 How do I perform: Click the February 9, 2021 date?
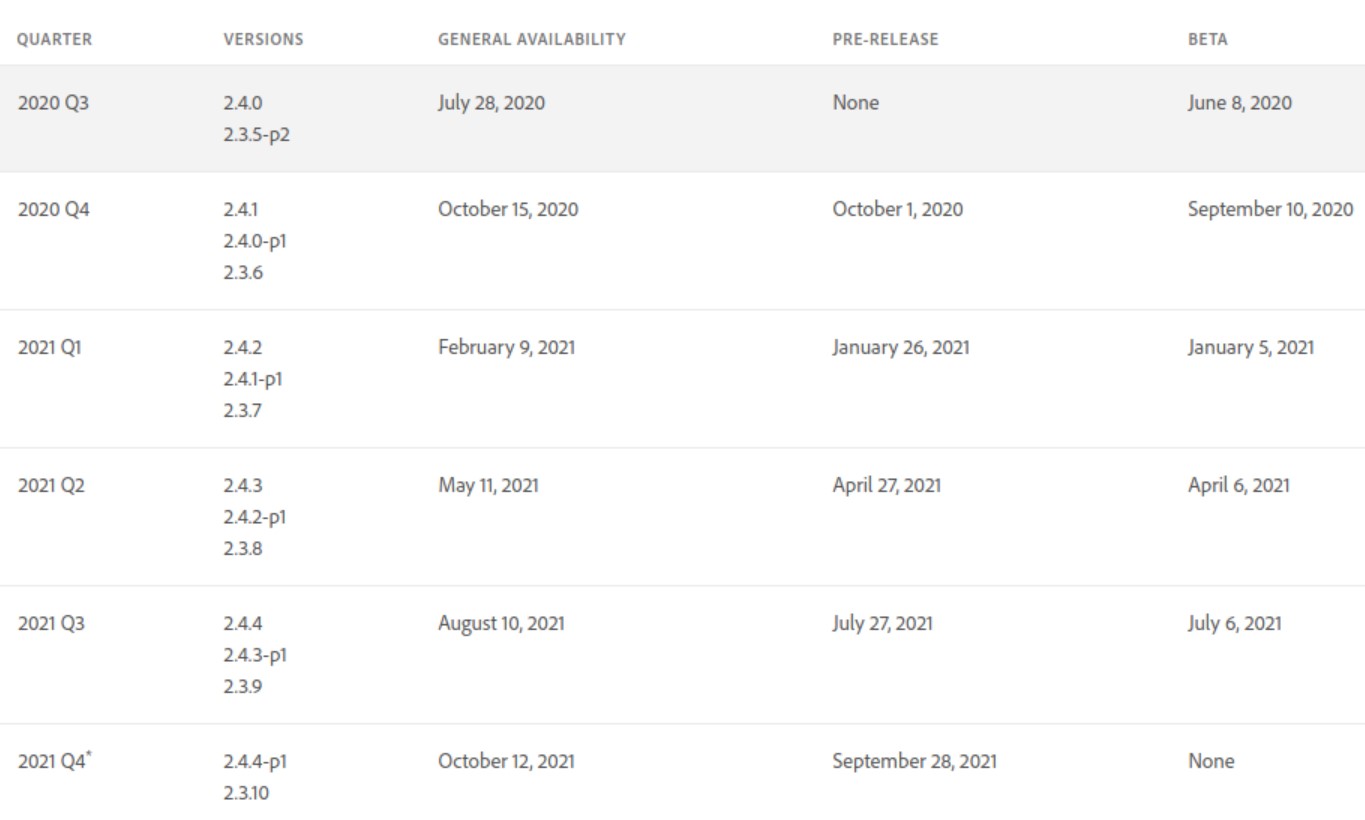coord(507,348)
